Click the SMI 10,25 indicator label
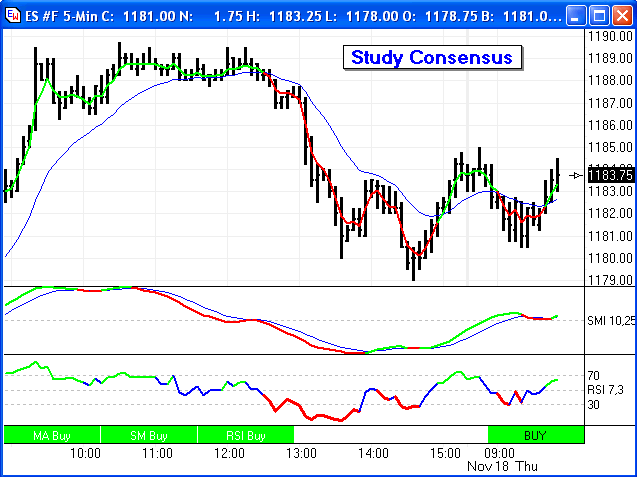 tap(611, 319)
